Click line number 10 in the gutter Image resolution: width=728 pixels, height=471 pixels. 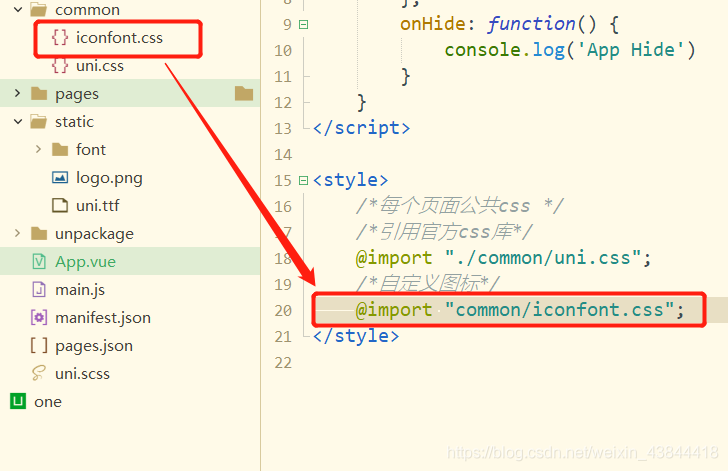[x=283, y=50]
